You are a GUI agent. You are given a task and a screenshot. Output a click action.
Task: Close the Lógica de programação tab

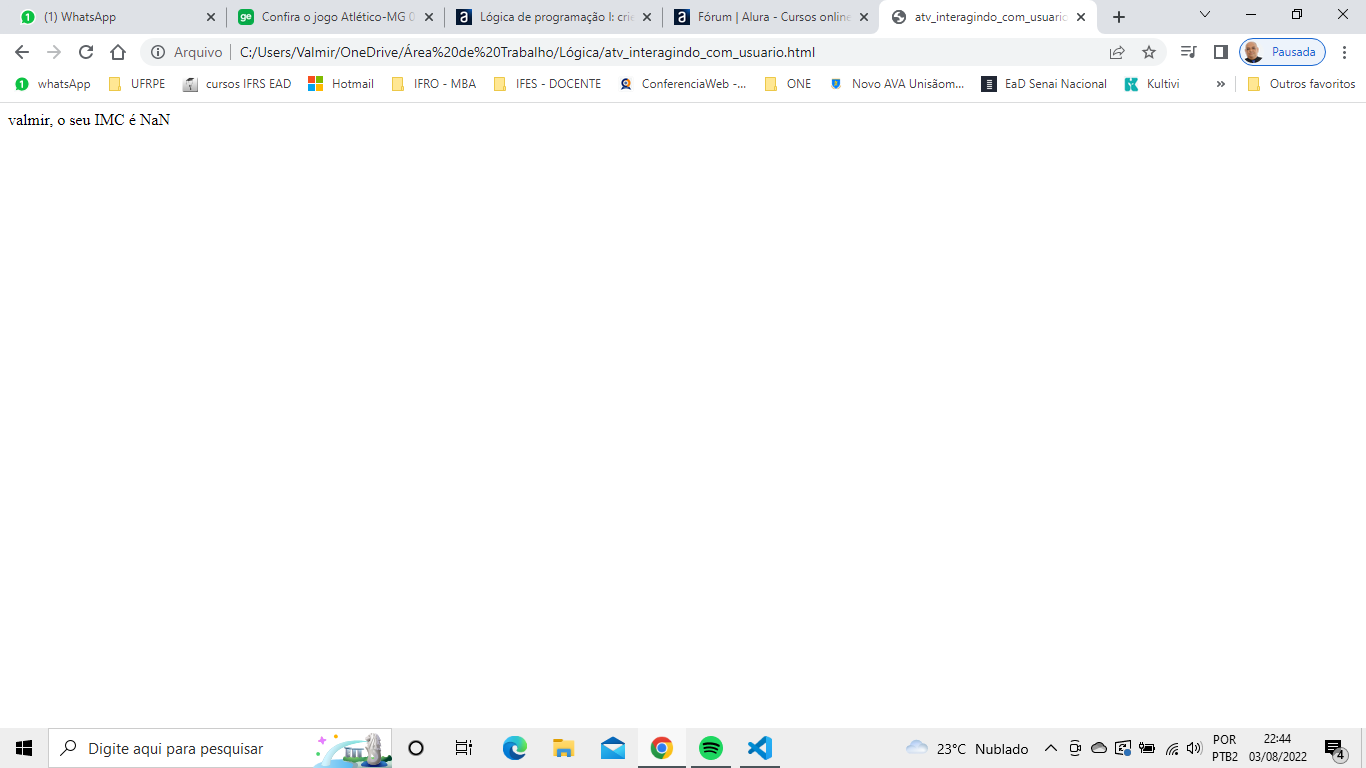tap(647, 17)
